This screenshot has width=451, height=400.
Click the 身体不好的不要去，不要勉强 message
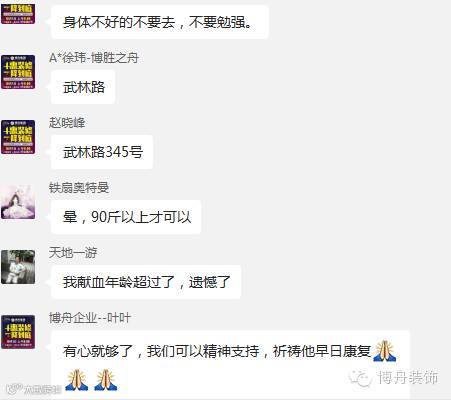160,22
